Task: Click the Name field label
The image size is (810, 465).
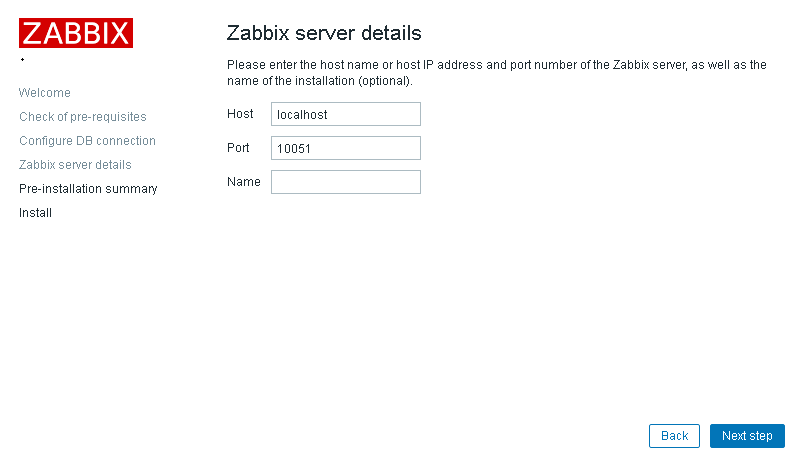Action: click(x=243, y=182)
